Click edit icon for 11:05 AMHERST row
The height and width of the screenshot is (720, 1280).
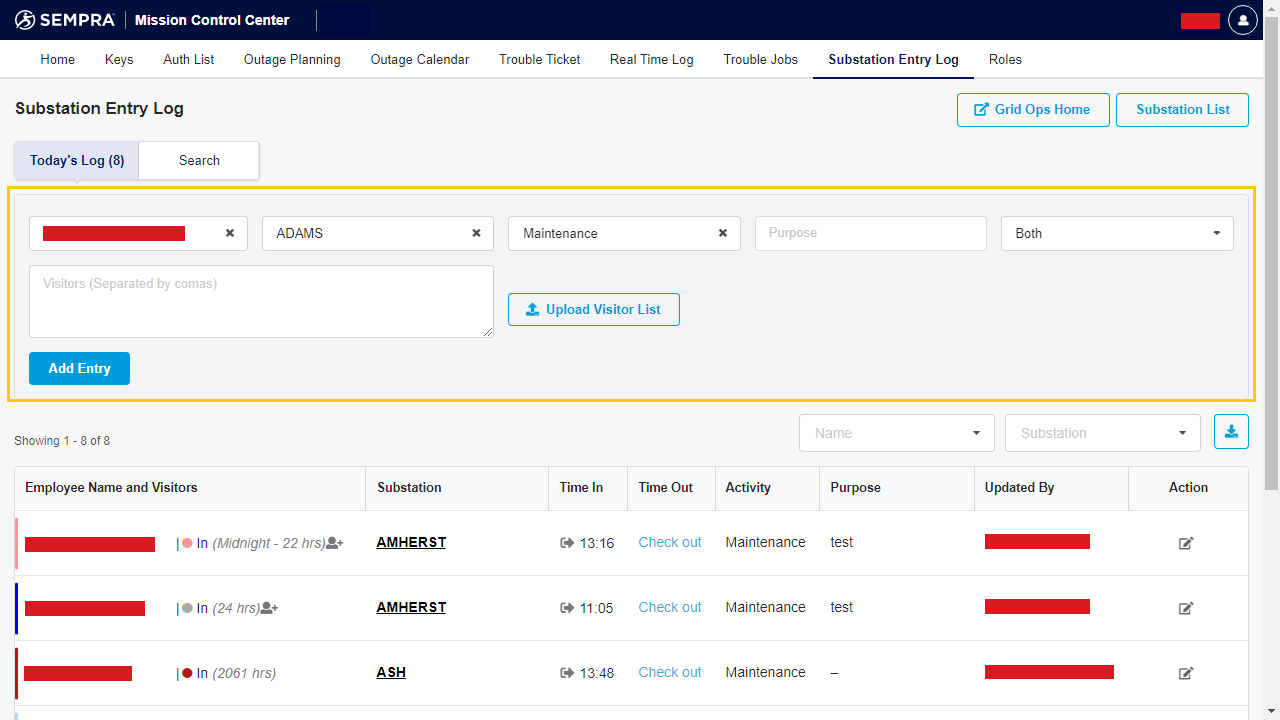1186,608
